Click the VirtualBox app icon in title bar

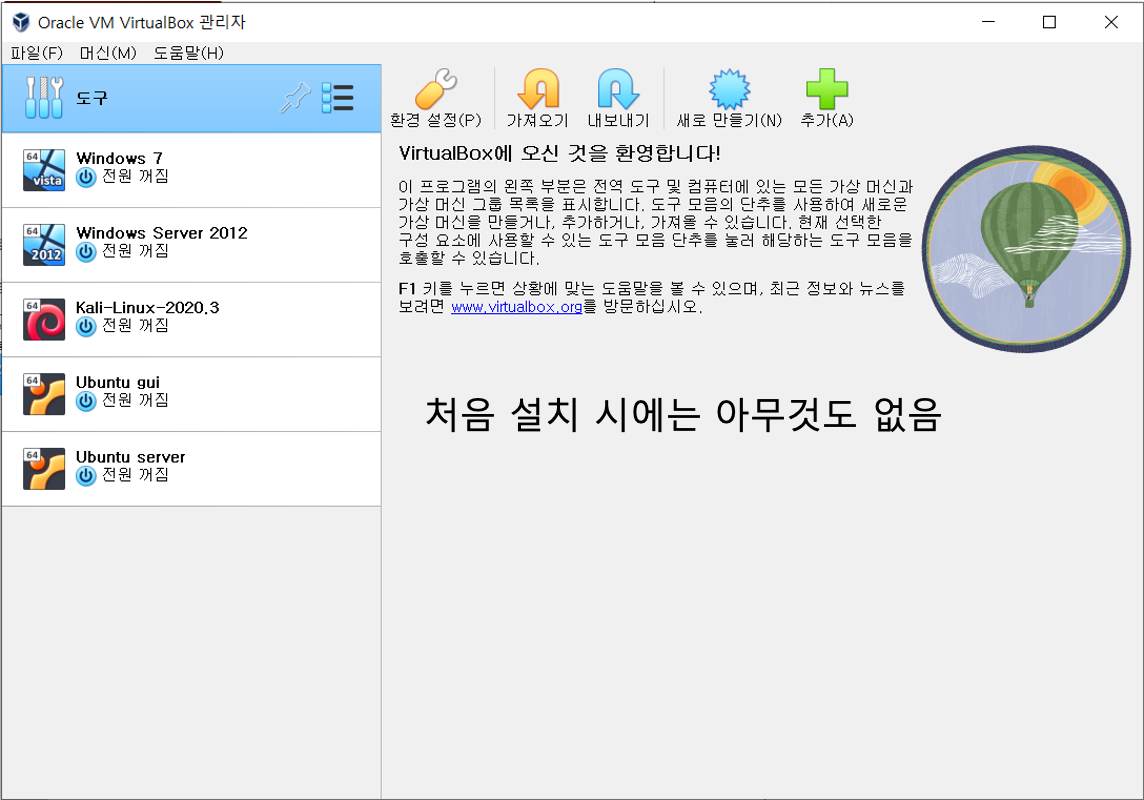point(21,23)
